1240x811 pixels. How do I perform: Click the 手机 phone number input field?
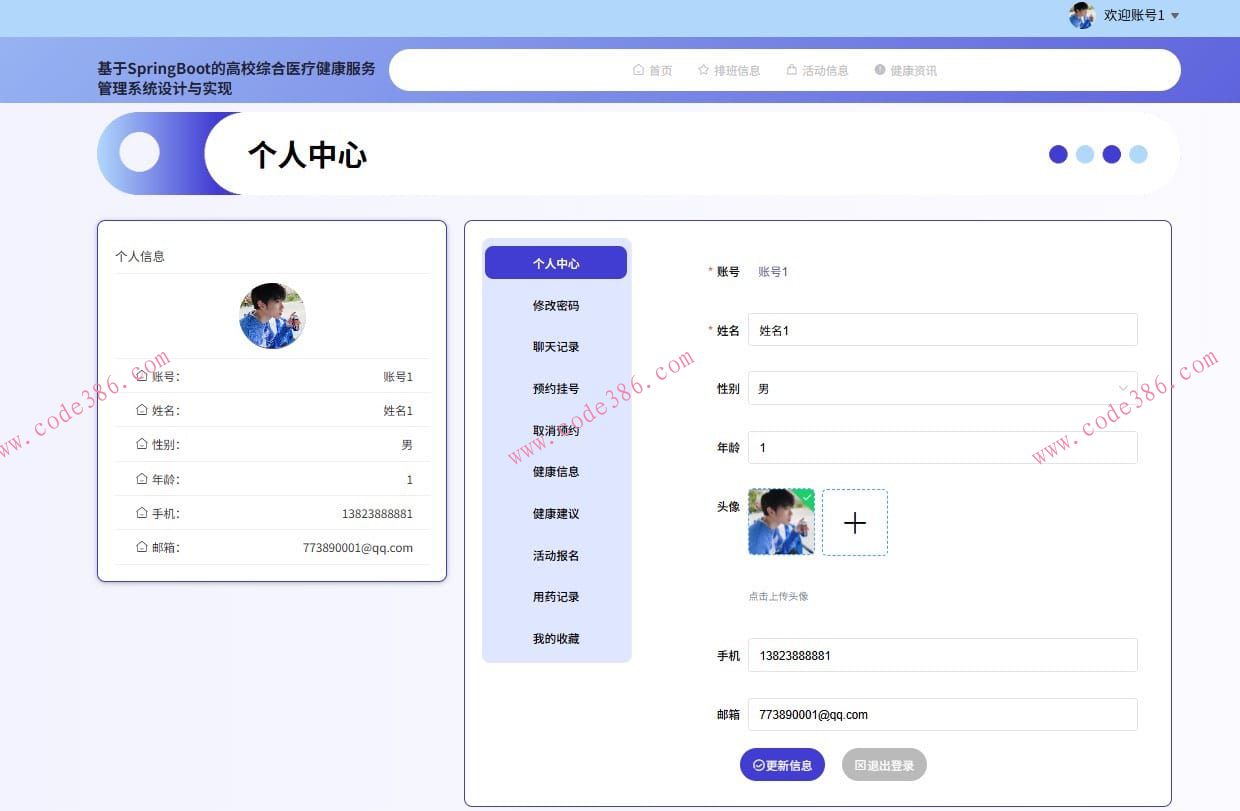pyautogui.click(x=943, y=655)
